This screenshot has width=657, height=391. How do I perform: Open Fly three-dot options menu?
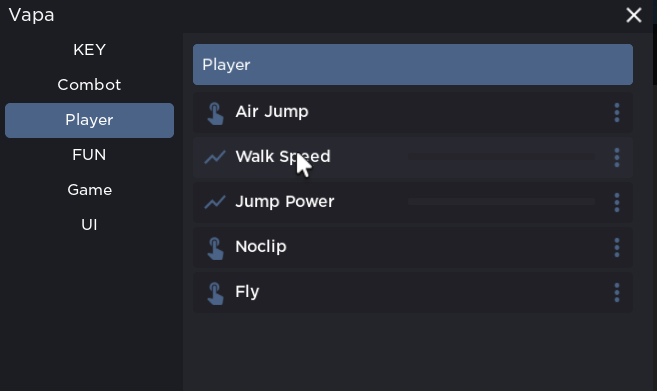(x=616, y=293)
